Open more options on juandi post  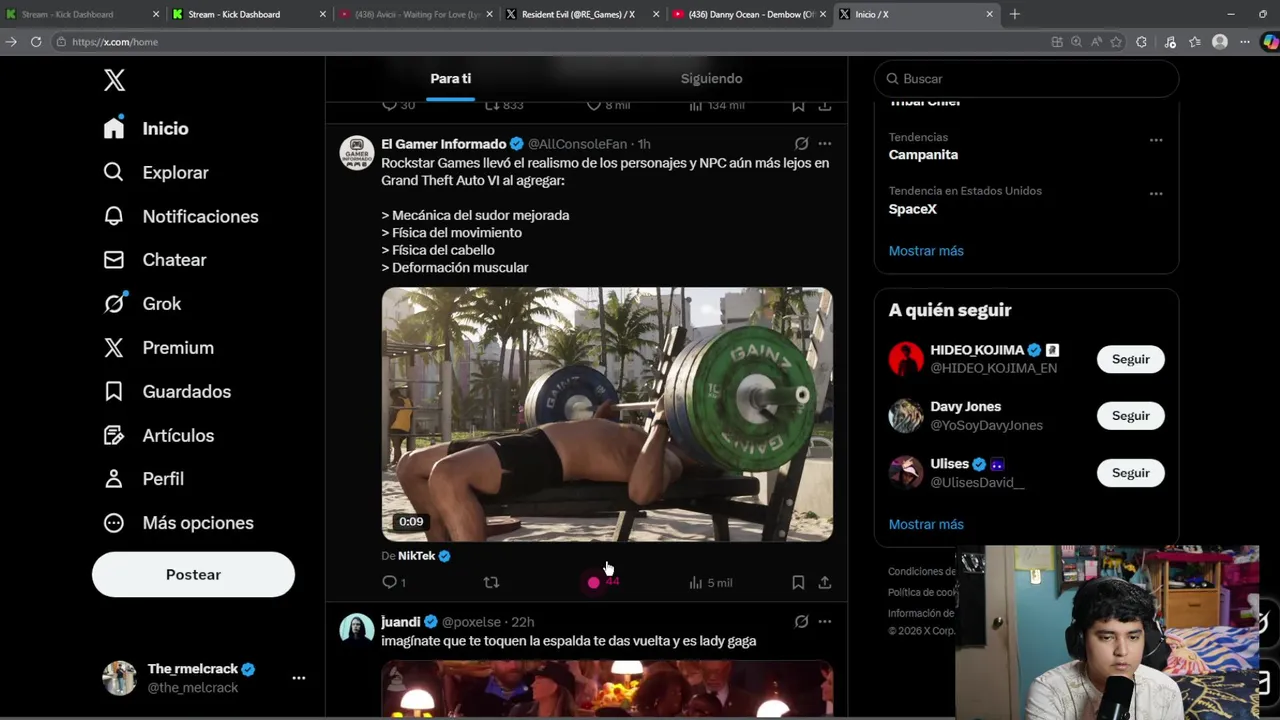tap(824, 622)
